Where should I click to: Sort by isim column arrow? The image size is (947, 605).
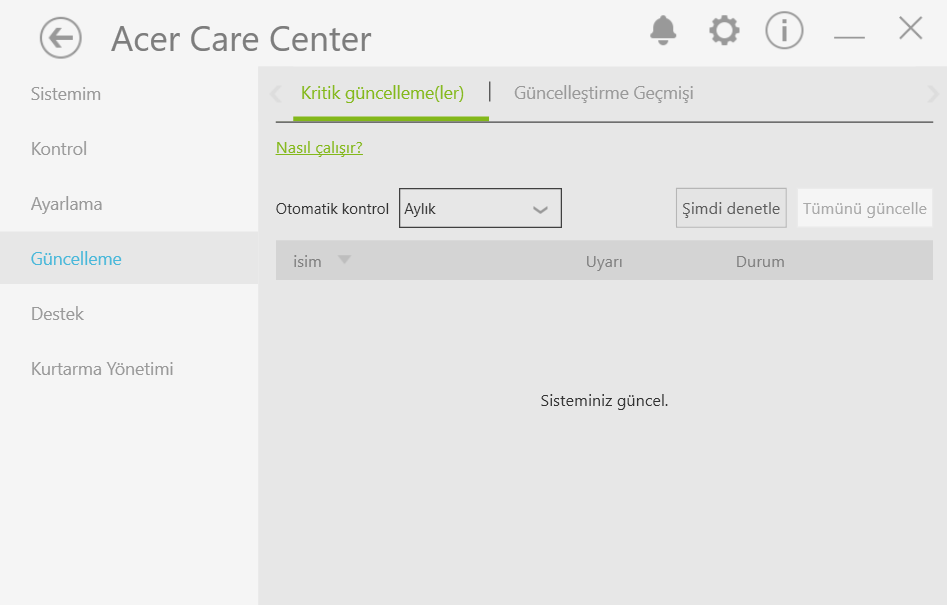coord(344,260)
